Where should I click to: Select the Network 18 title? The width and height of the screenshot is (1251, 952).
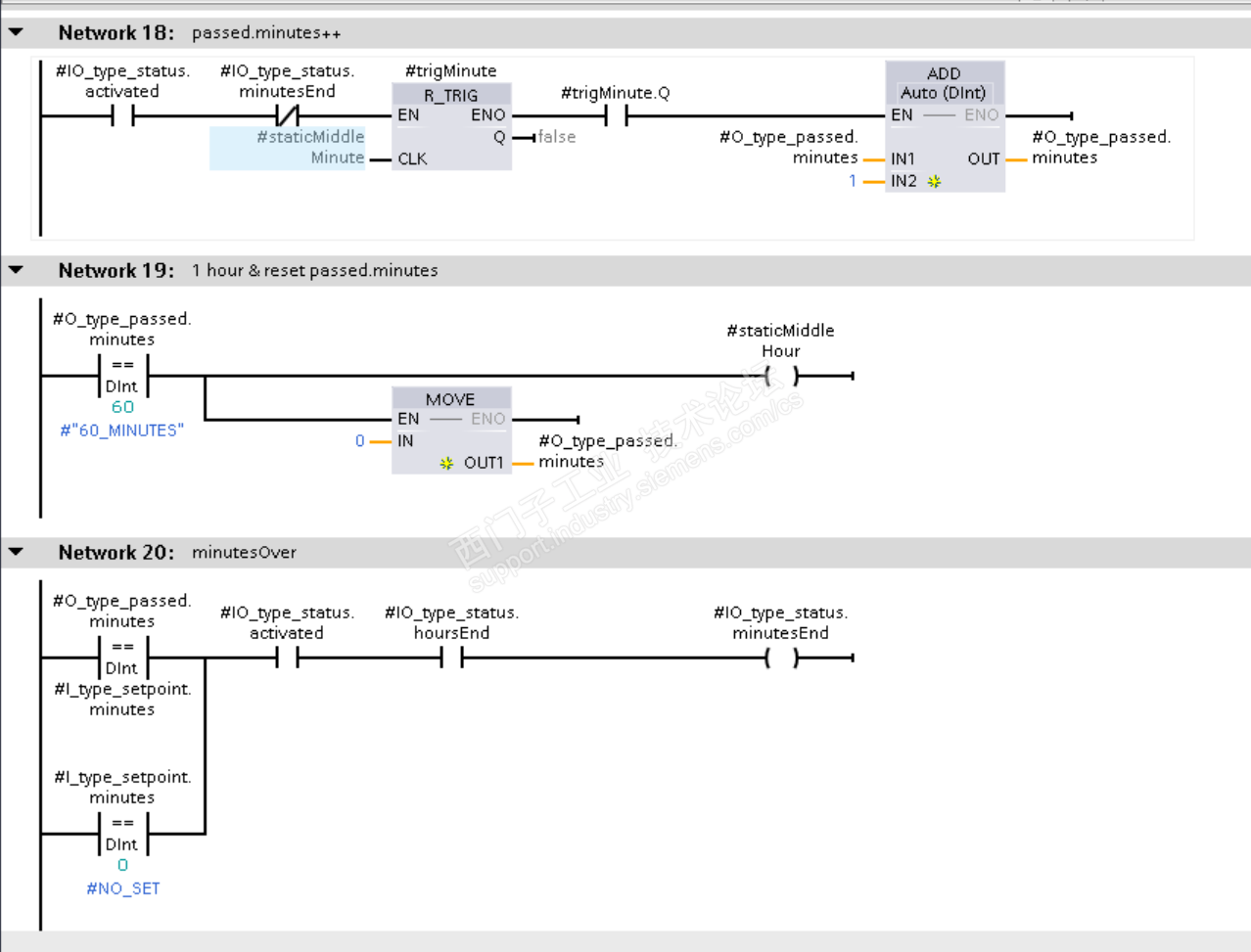pos(116,32)
